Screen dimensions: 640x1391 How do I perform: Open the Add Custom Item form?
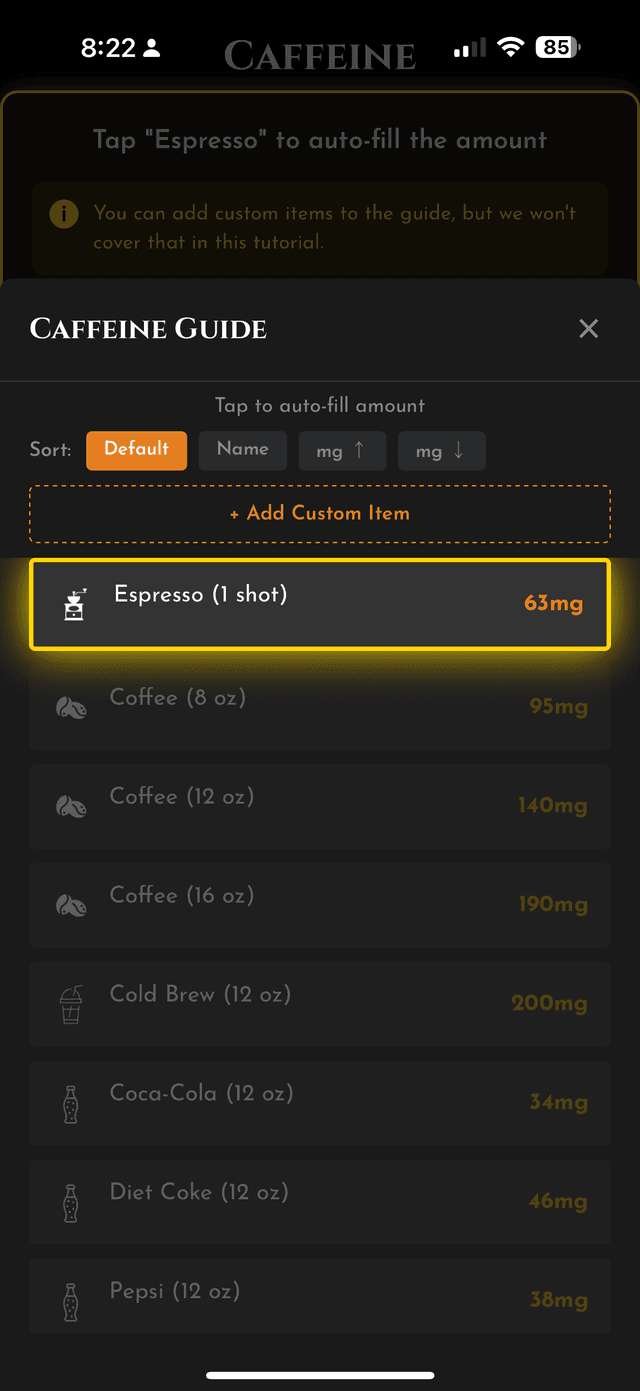coord(320,513)
